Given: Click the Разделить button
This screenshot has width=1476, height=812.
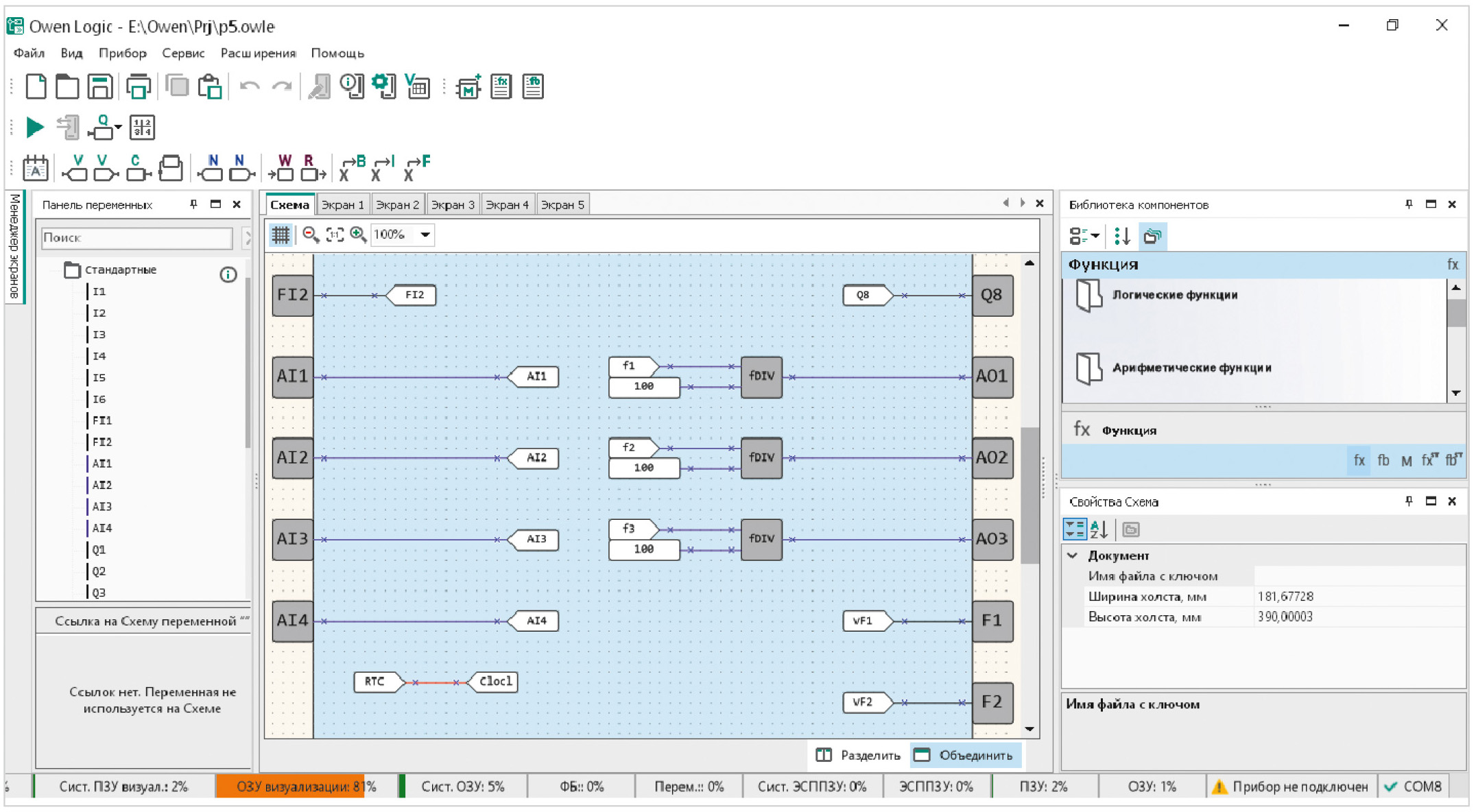Looking at the screenshot, I should (x=859, y=755).
